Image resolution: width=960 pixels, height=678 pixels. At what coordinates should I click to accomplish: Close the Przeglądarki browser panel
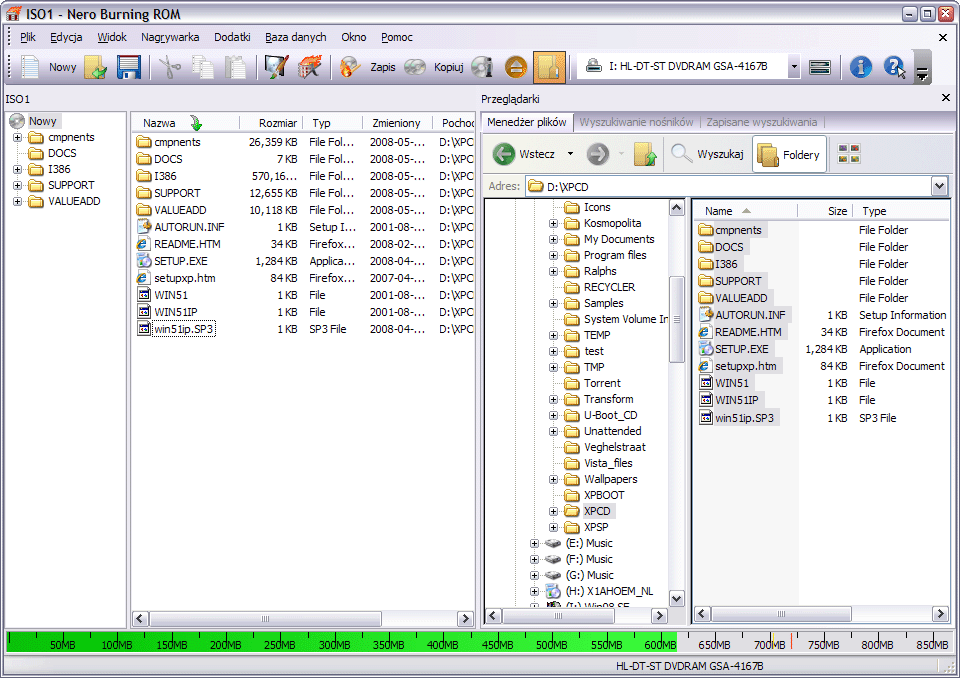945,98
